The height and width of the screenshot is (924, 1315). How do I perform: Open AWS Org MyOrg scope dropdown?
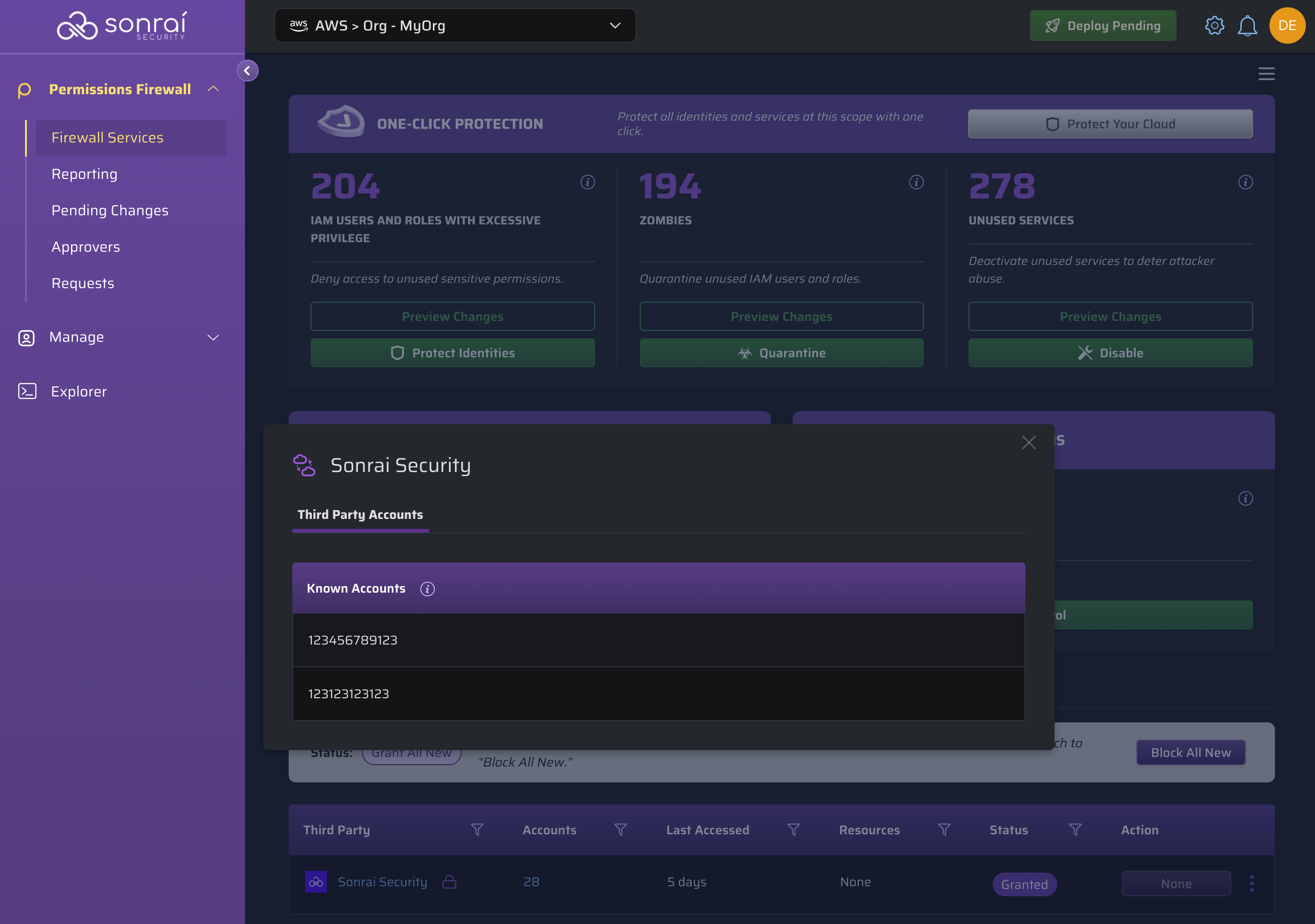tap(455, 26)
